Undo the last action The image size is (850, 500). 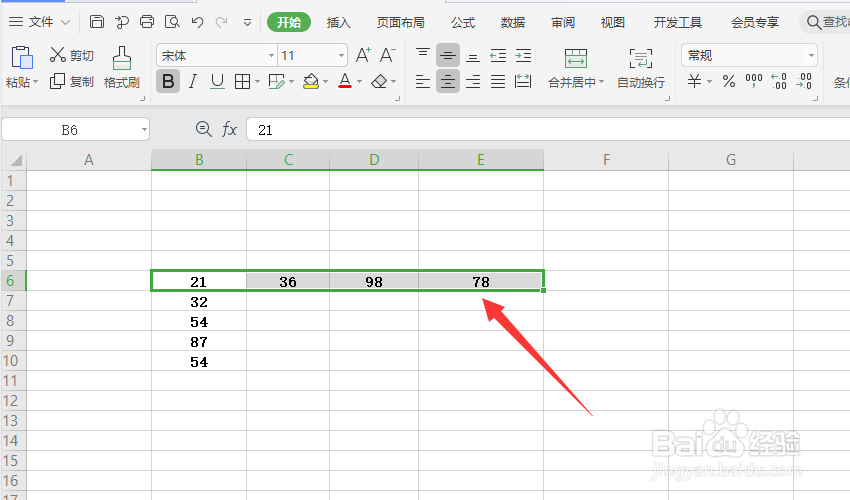tap(197, 22)
